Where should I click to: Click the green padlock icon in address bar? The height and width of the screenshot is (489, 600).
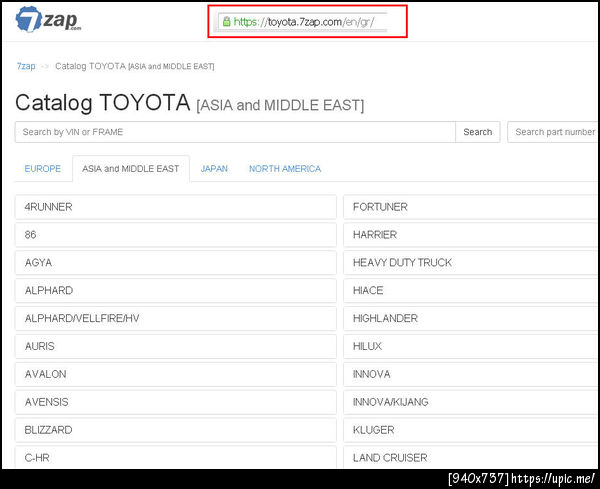(x=227, y=21)
